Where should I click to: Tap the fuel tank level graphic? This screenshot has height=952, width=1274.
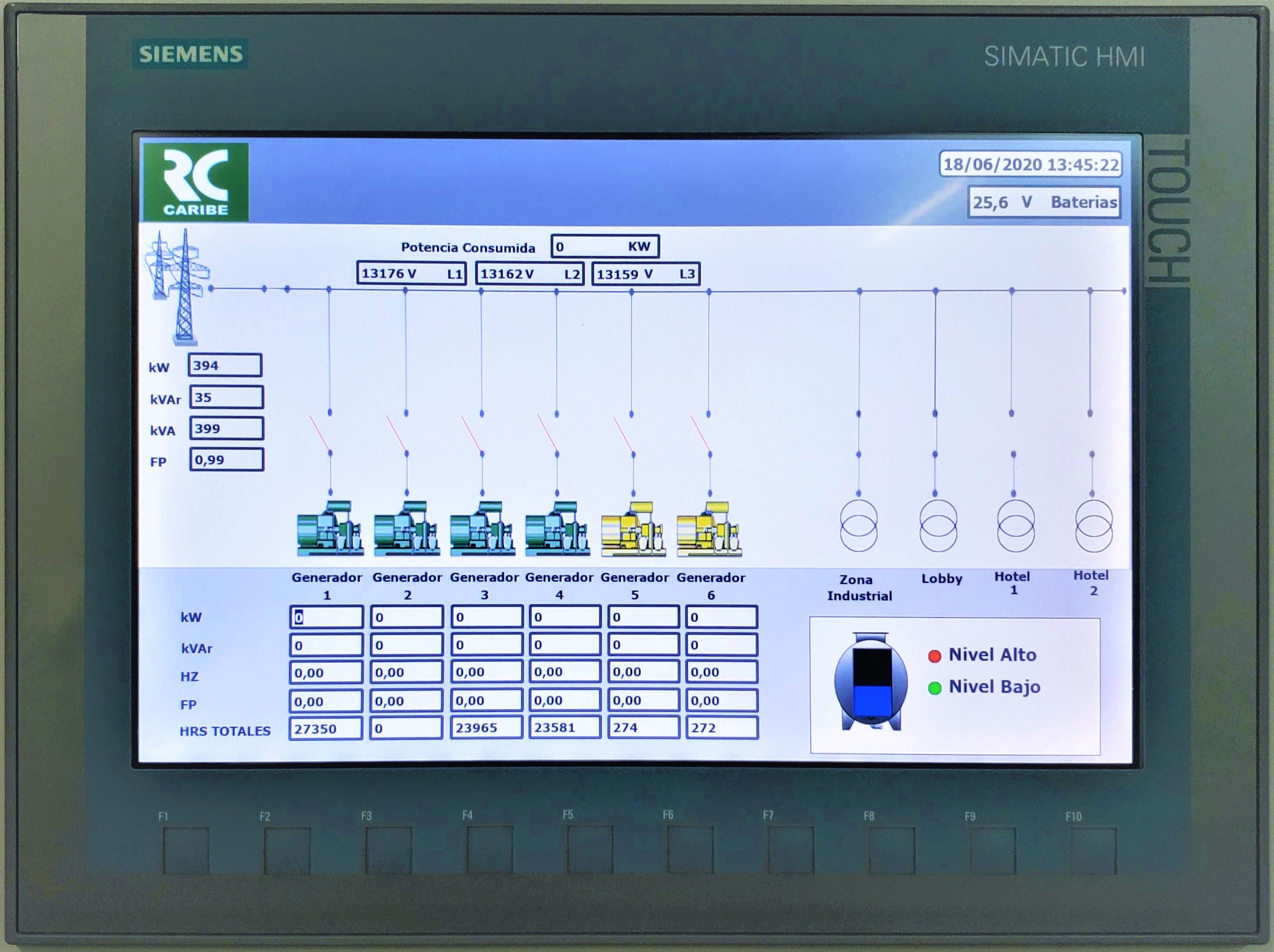click(871, 682)
